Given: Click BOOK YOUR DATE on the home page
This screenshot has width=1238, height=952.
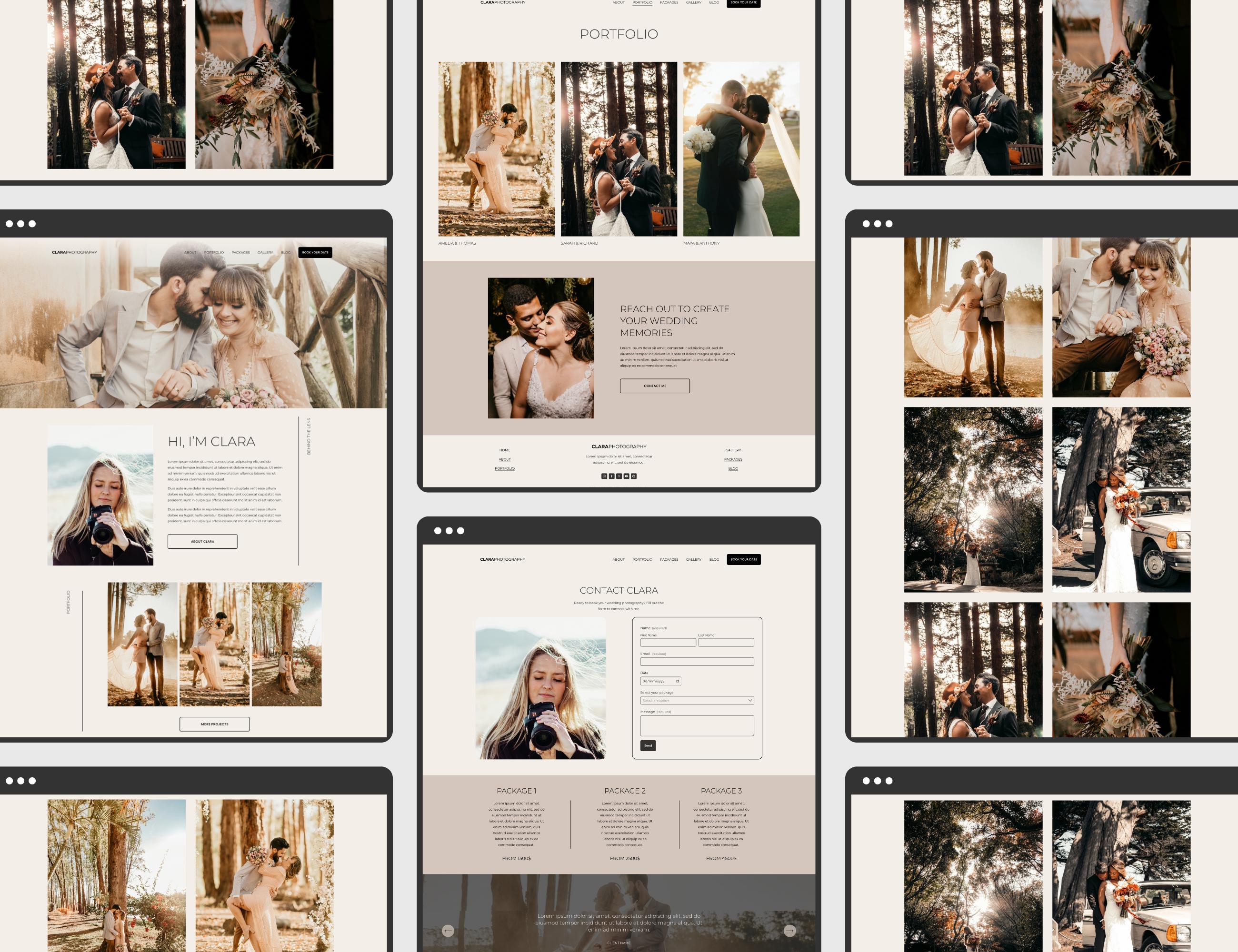Looking at the screenshot, I should pyautogui.click(x=315, y=253).
